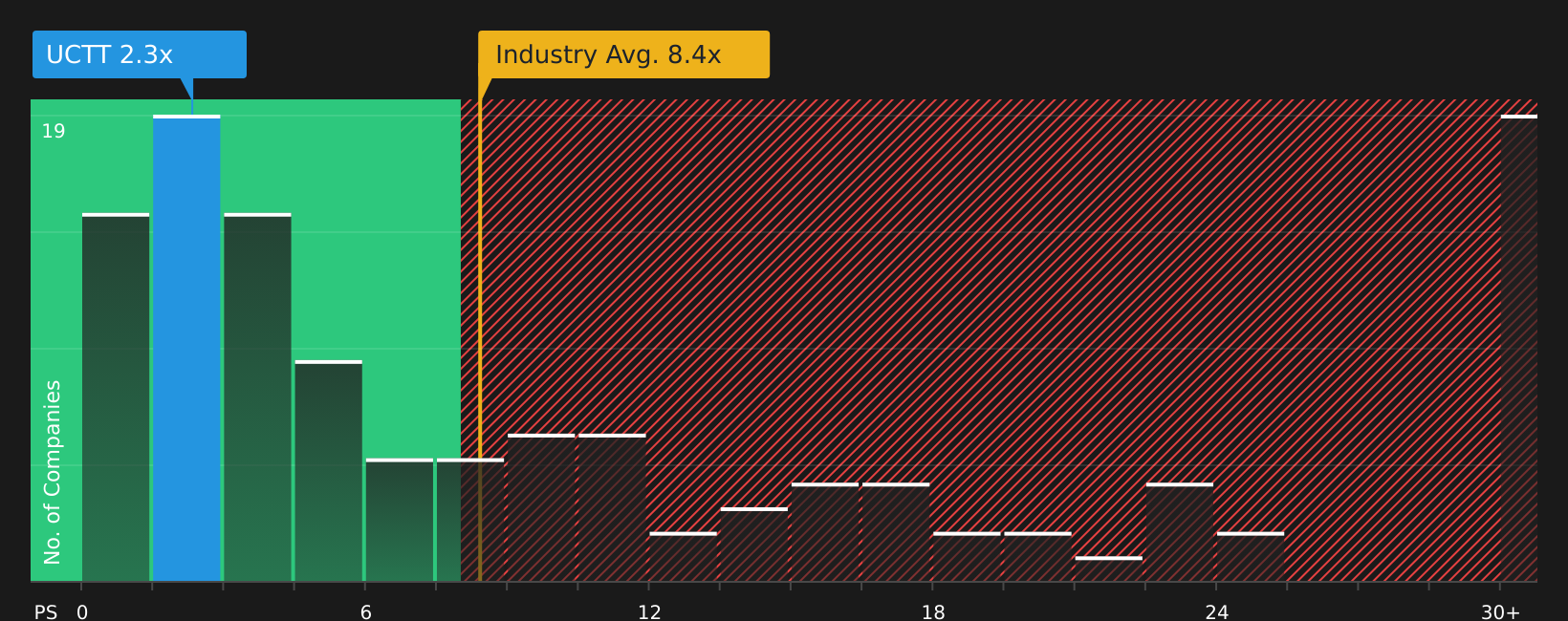This screenshot has width=1568, height=621.
Task: Select the bar just right of the blue bar
Action: click(257, 396)
